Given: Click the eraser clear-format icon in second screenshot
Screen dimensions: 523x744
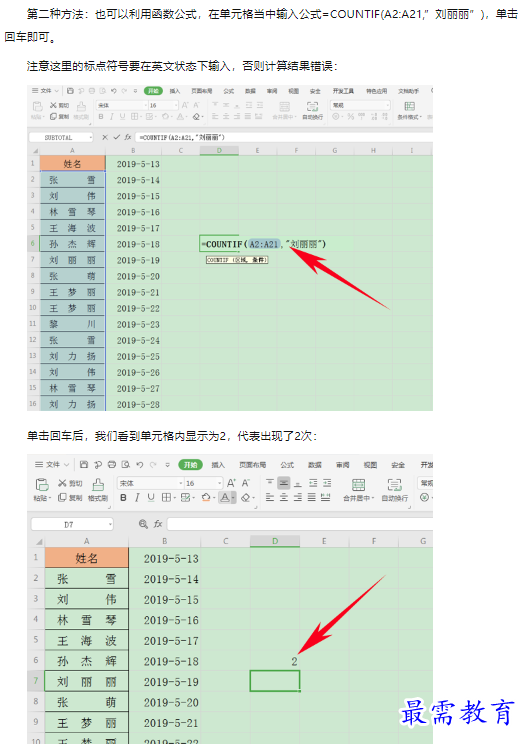Looking at the screenshot, I should [x=246, y=497].
